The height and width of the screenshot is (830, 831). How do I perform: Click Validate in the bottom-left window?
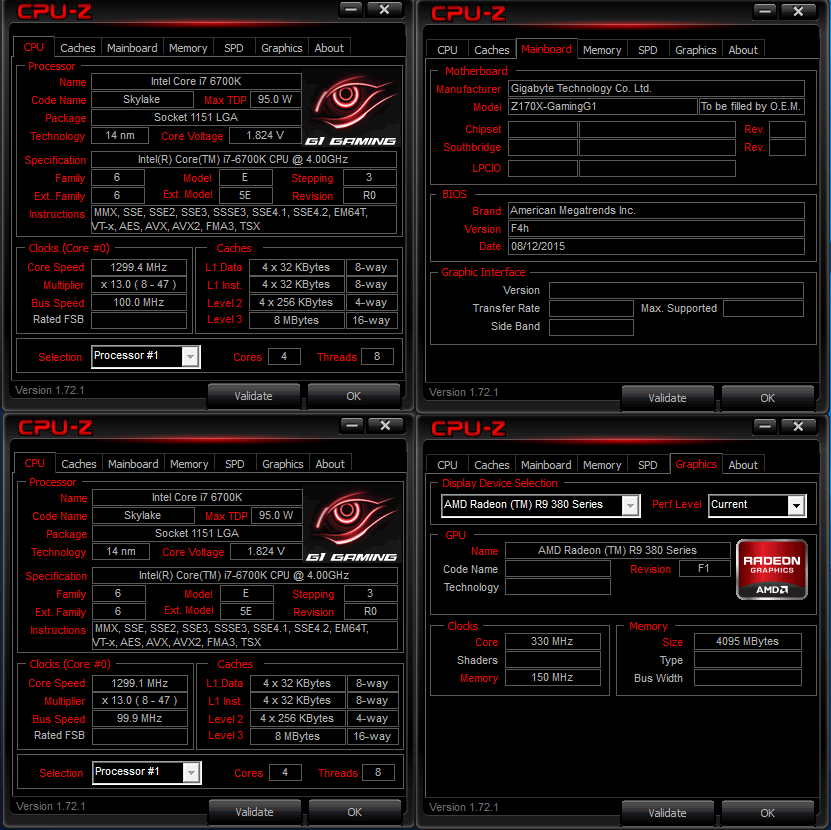pos(254,812)
